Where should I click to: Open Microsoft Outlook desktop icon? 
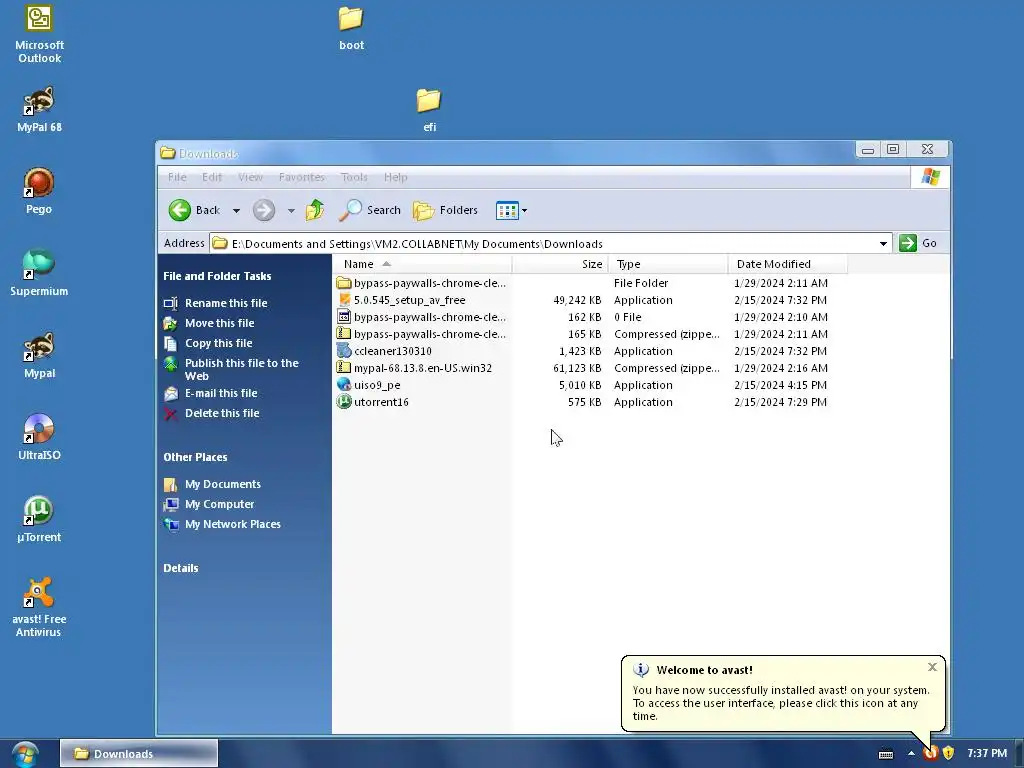coord(39,34)
